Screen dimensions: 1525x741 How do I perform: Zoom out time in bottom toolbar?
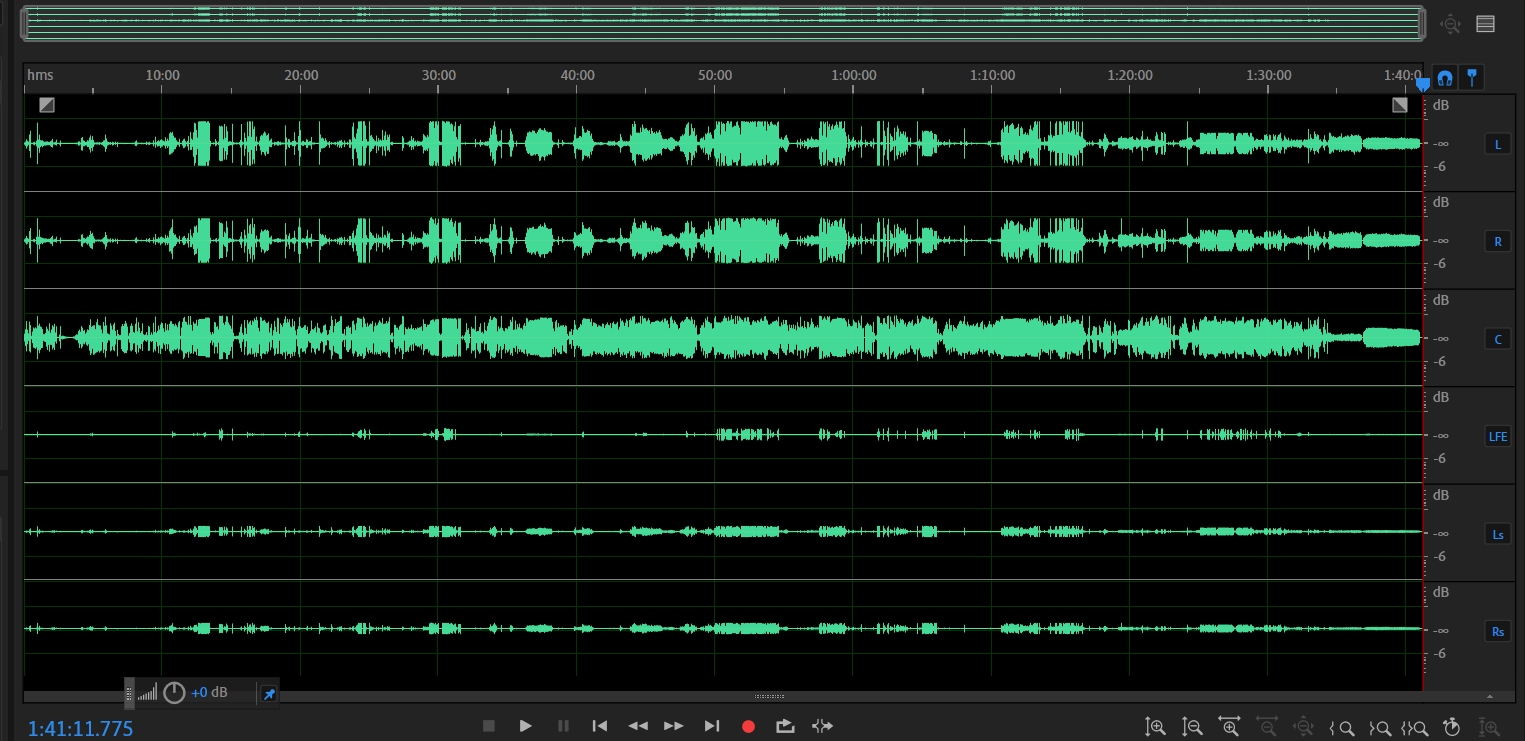click(x=1266, y=727)
